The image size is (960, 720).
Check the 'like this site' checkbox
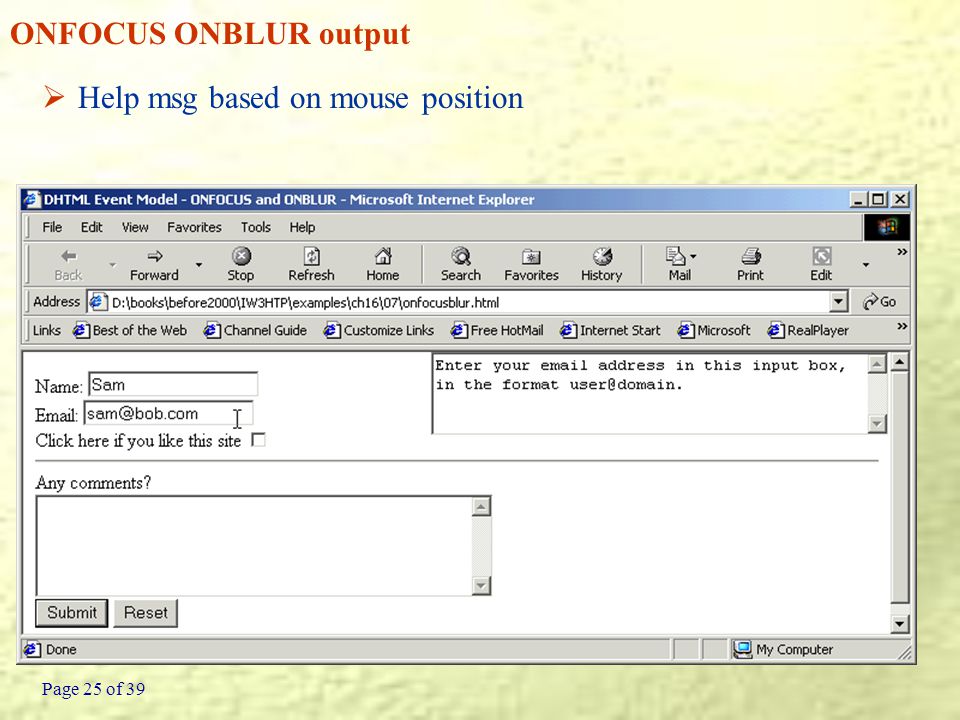tap(258, 440)
